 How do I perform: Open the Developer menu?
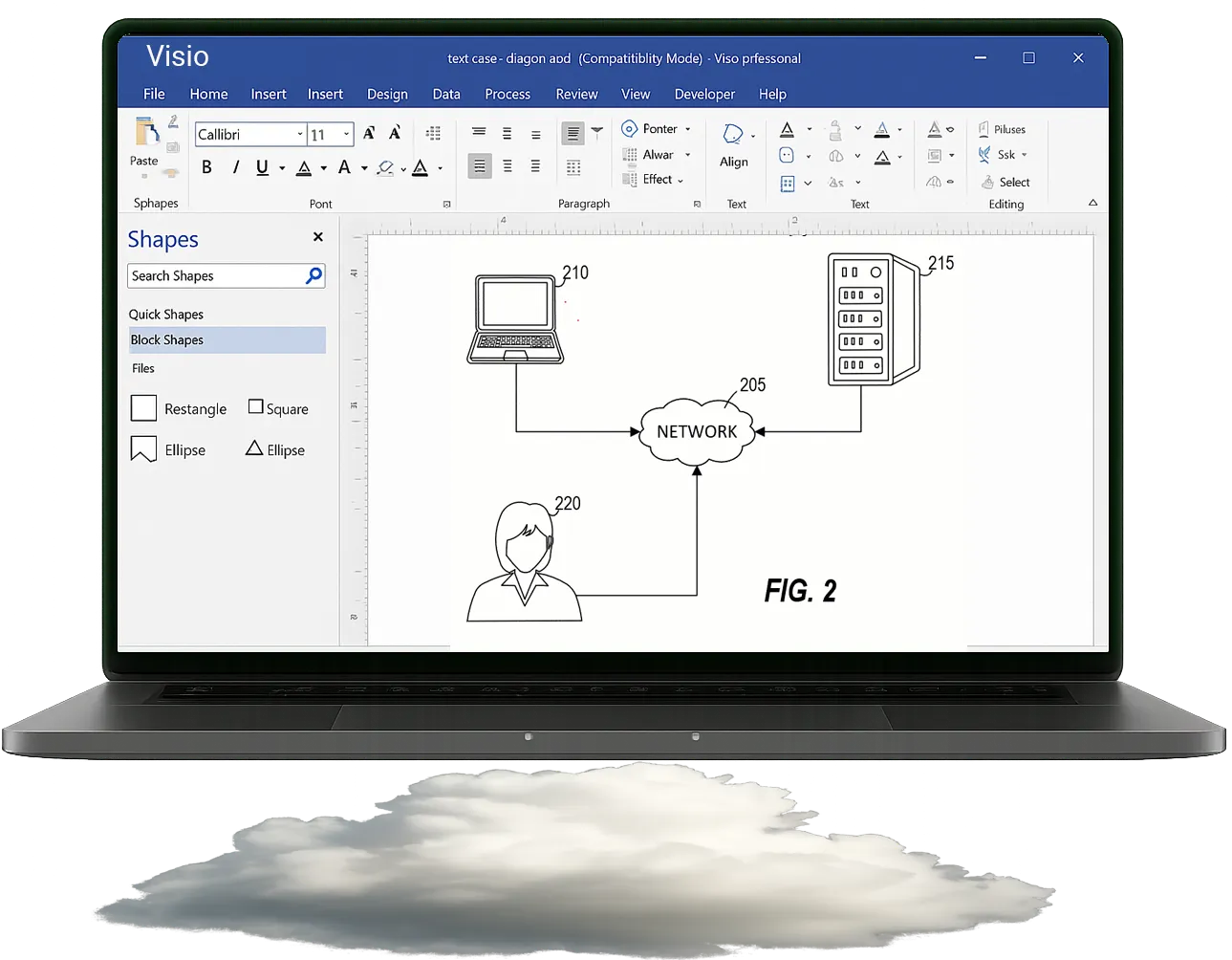pyautogui.click(x=704, y=94)
